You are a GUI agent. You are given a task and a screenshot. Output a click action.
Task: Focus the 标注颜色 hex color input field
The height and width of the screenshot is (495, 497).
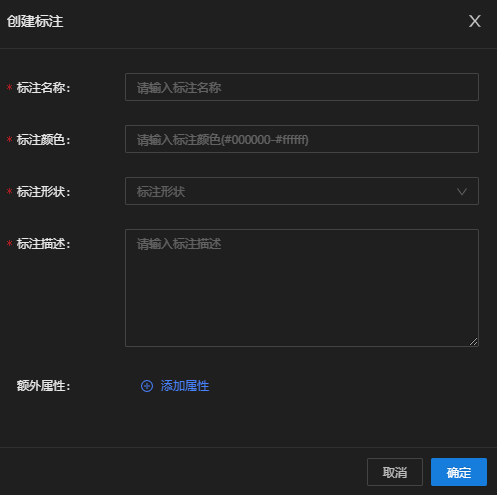coord(302,139)
